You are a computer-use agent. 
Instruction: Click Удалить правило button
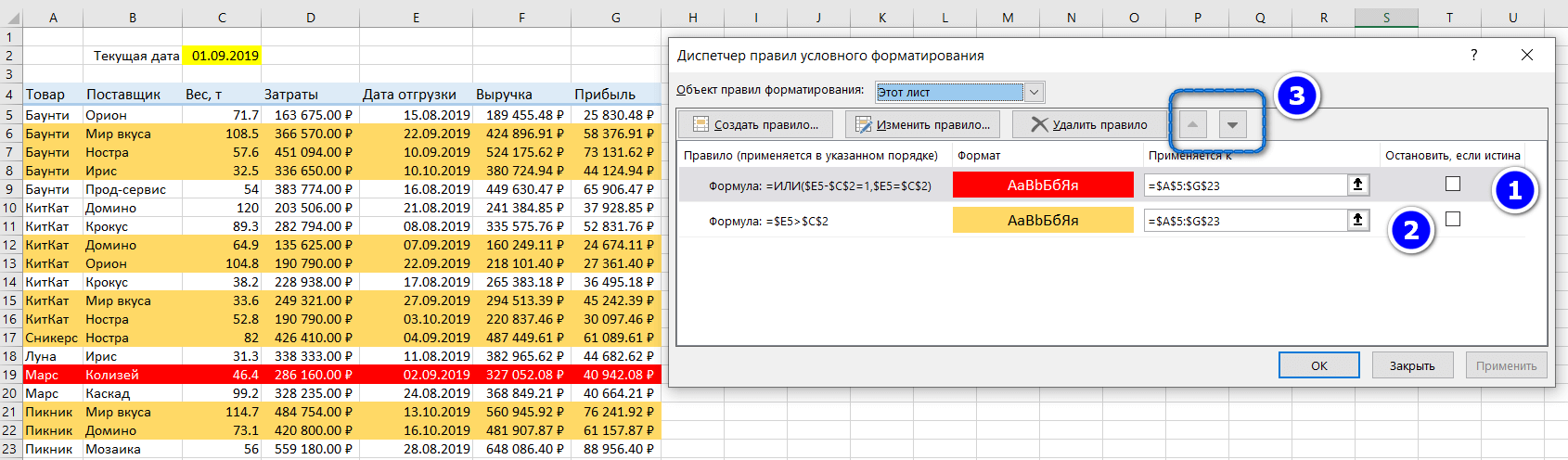pyautogui.click(x=1089, y=124)
